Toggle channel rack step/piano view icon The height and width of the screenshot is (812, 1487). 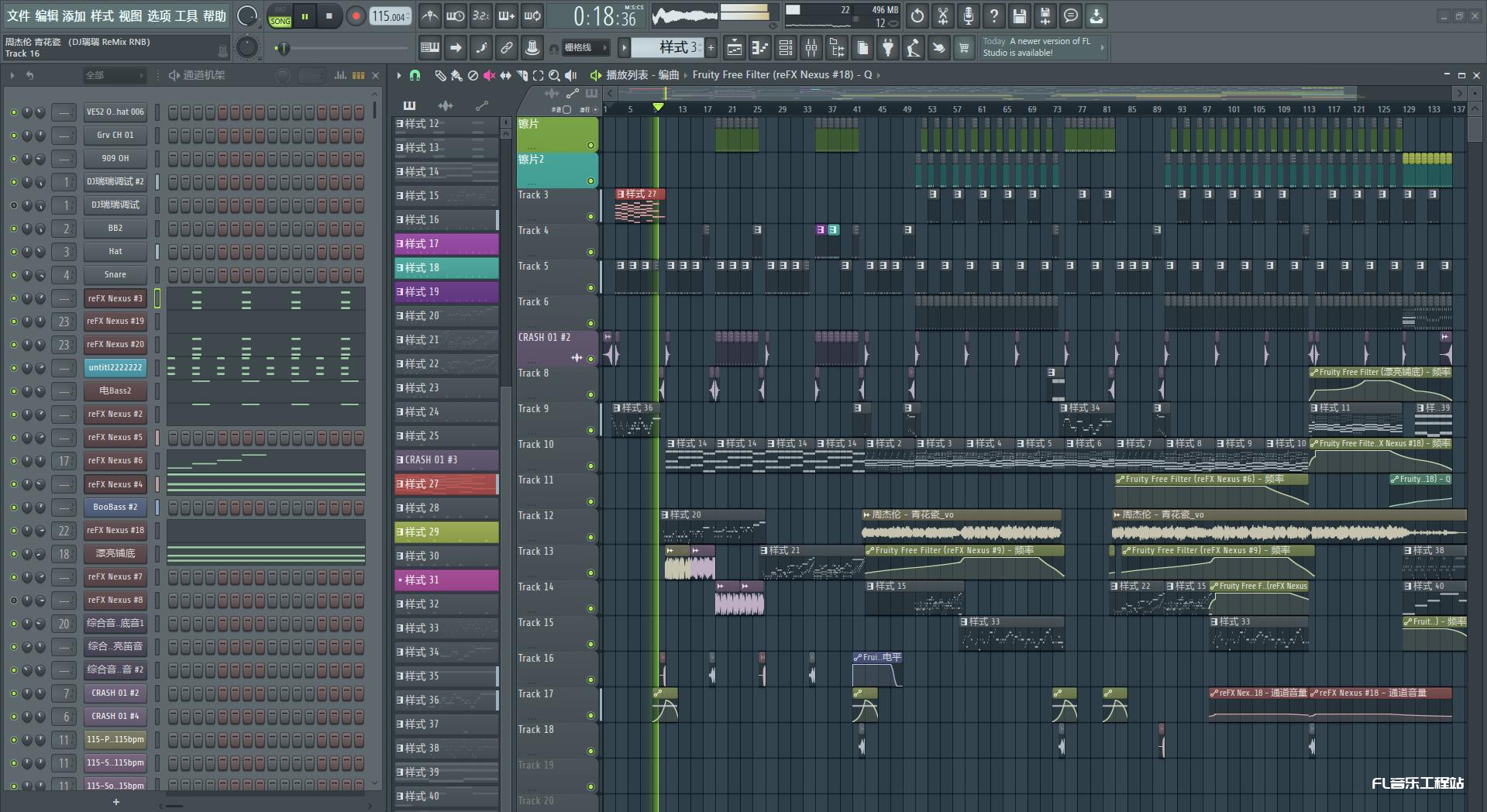tap(358, 75)
